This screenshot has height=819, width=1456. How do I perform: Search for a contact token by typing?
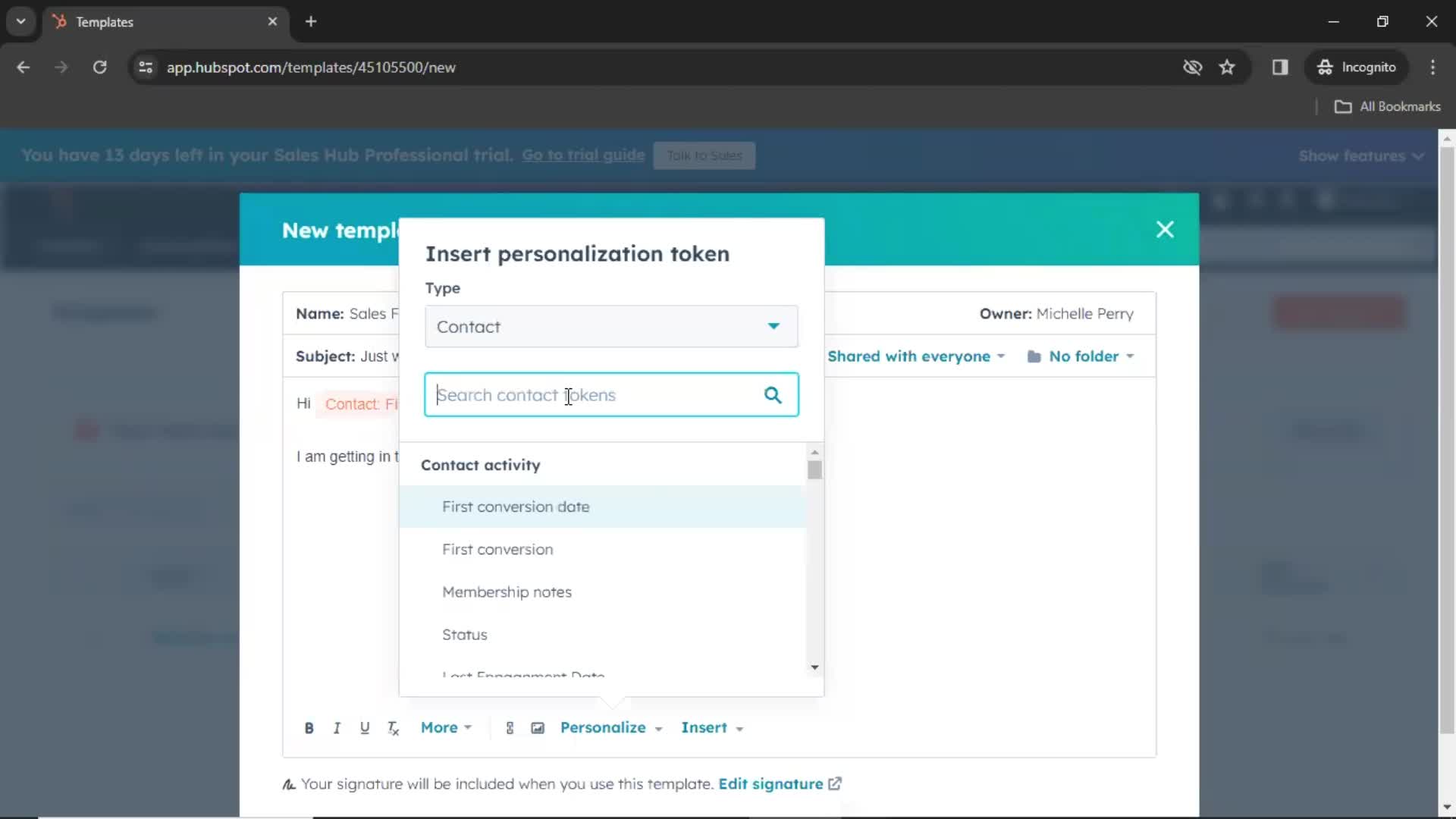(612, 394)
